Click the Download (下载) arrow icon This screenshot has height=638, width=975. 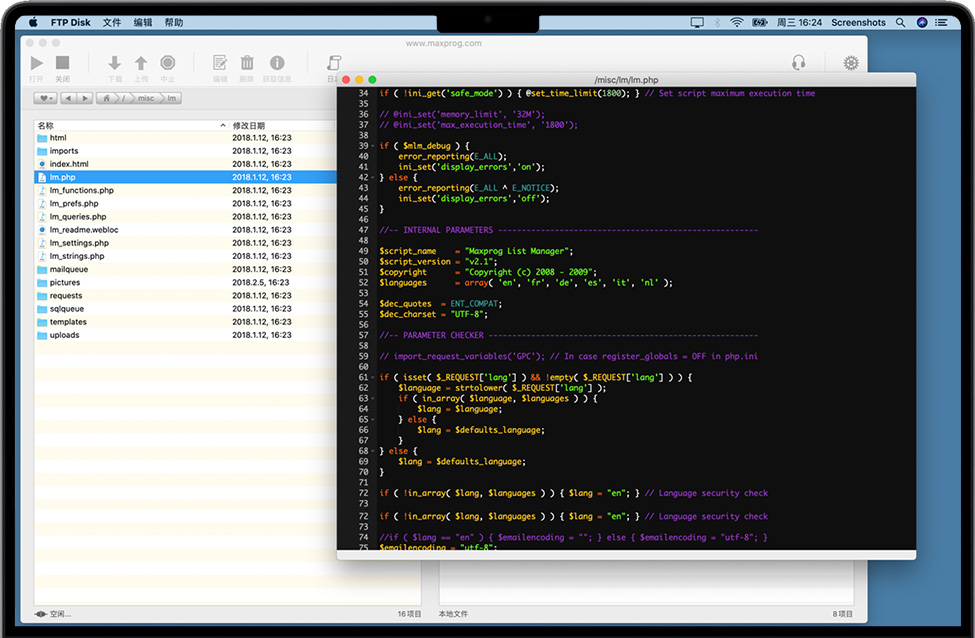[x=114, y=63]
